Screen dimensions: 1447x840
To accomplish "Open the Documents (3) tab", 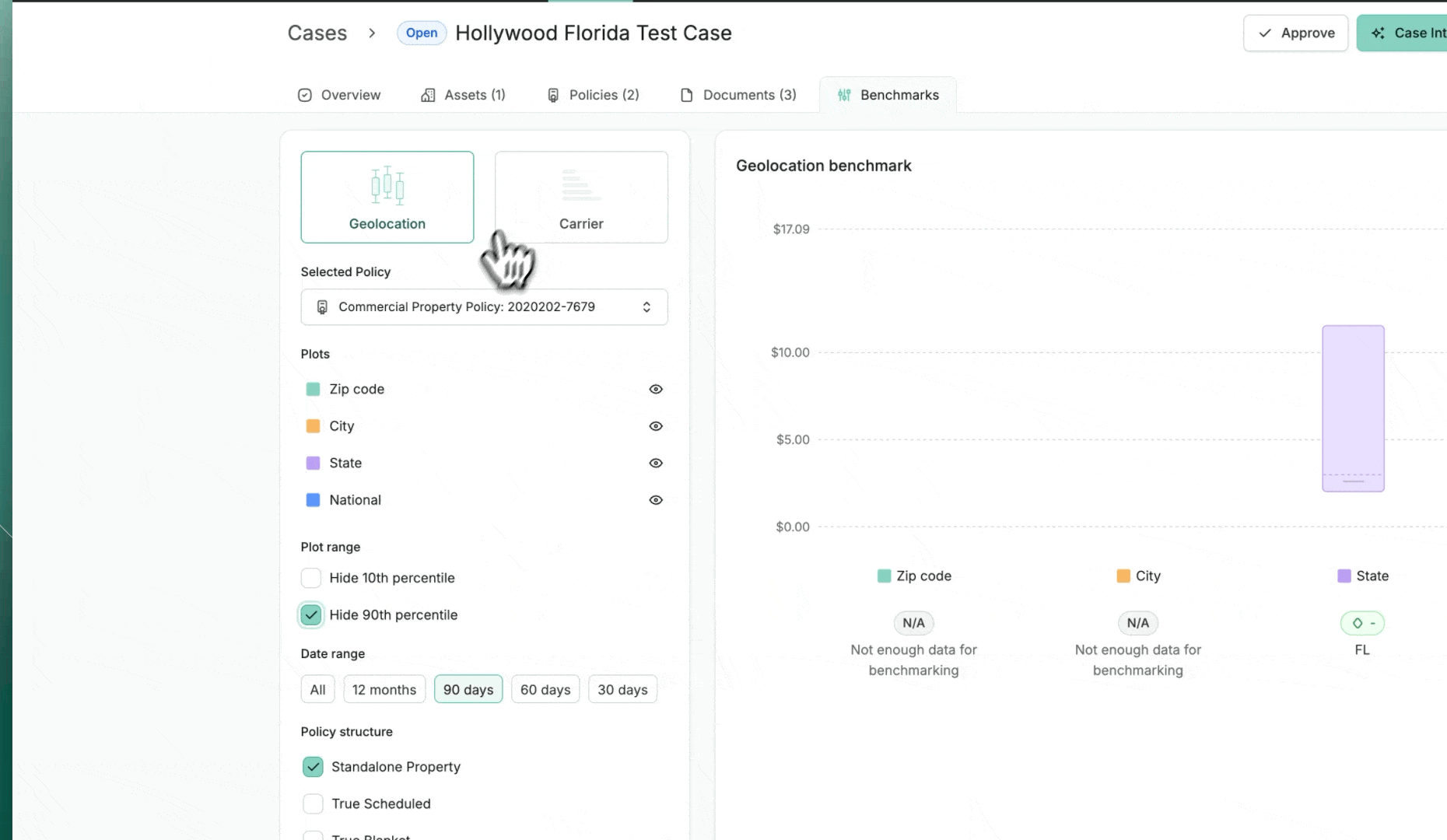I will [738, 95].
